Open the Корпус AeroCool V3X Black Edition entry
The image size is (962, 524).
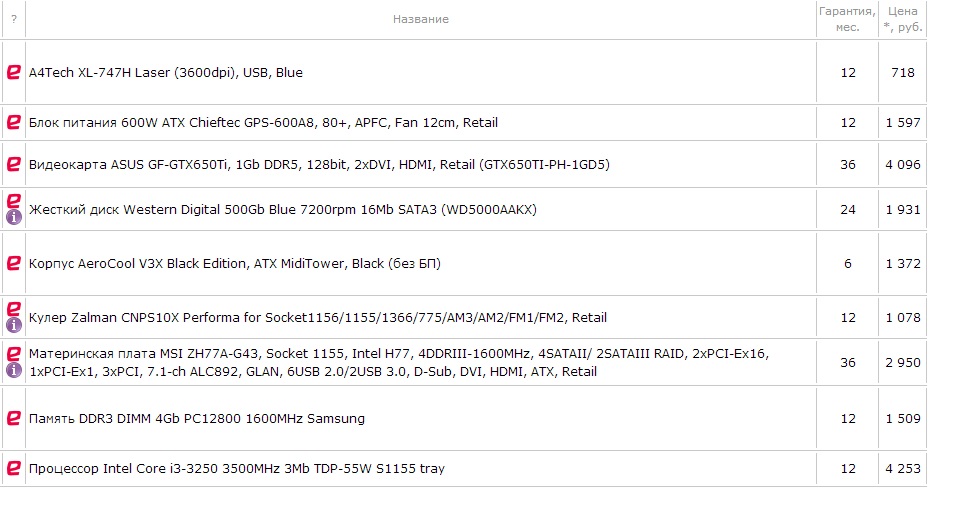coord(235,263)
